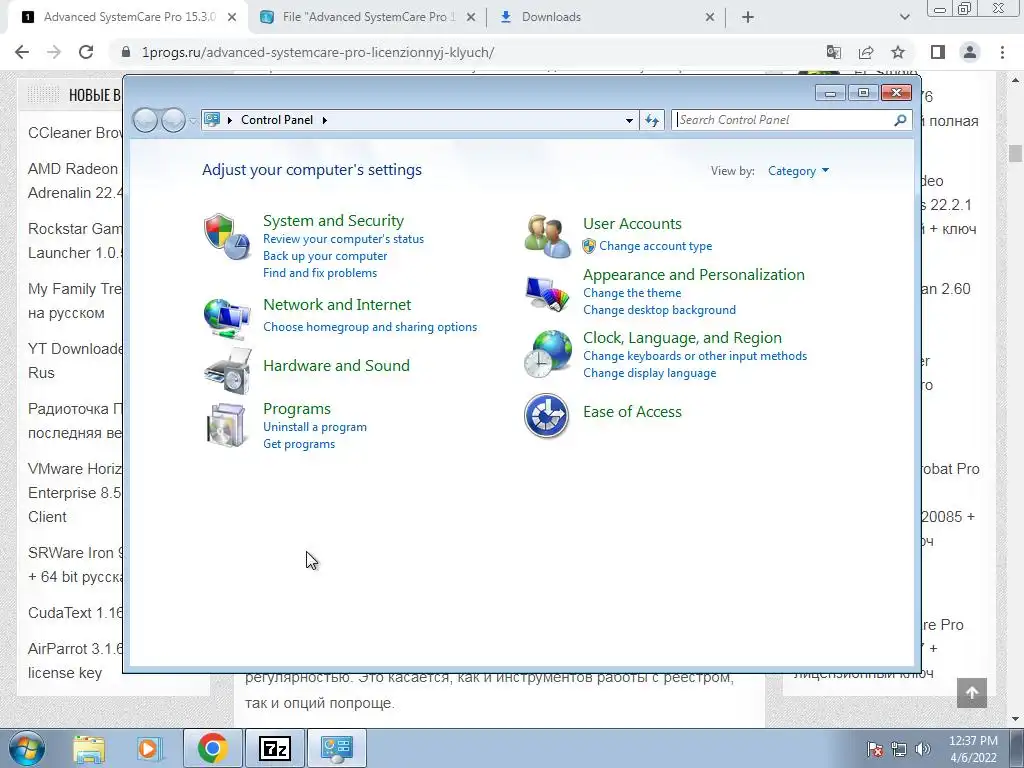This screenshot has height=768, width=1024.
Task: Open Uninstall a program link
Action: [x=315, y=427]
